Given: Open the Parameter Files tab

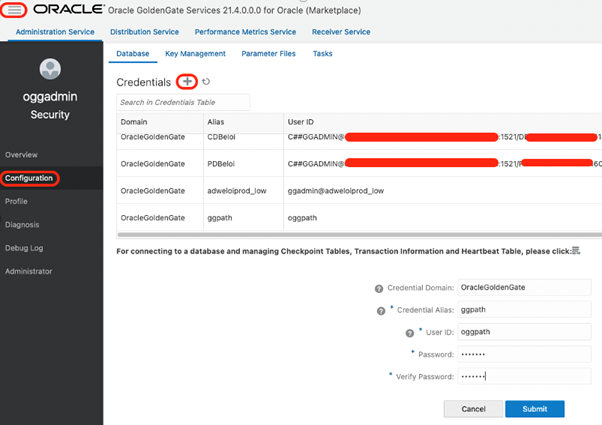Looking at the screenshot, I should pos(268,54).
